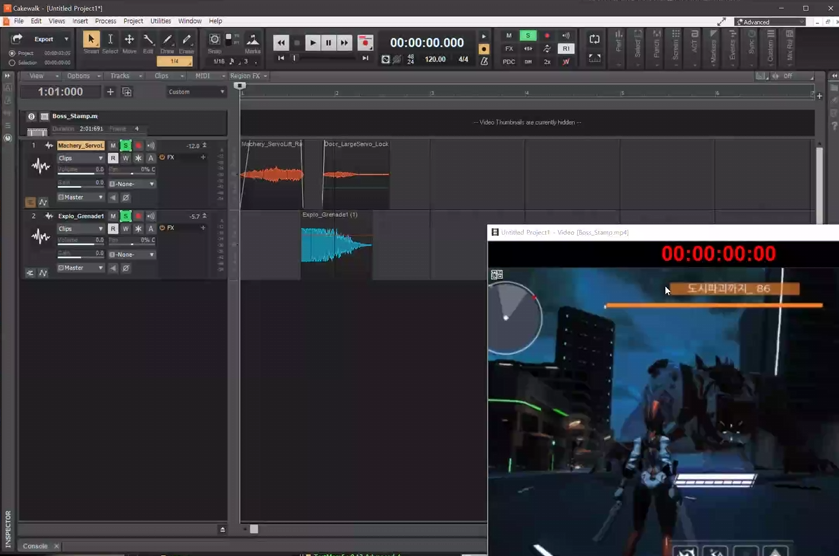Toggle solo on Explo_Grenade1 track
The width and height of the screenshot is (839, 556).
pos(125,216)
